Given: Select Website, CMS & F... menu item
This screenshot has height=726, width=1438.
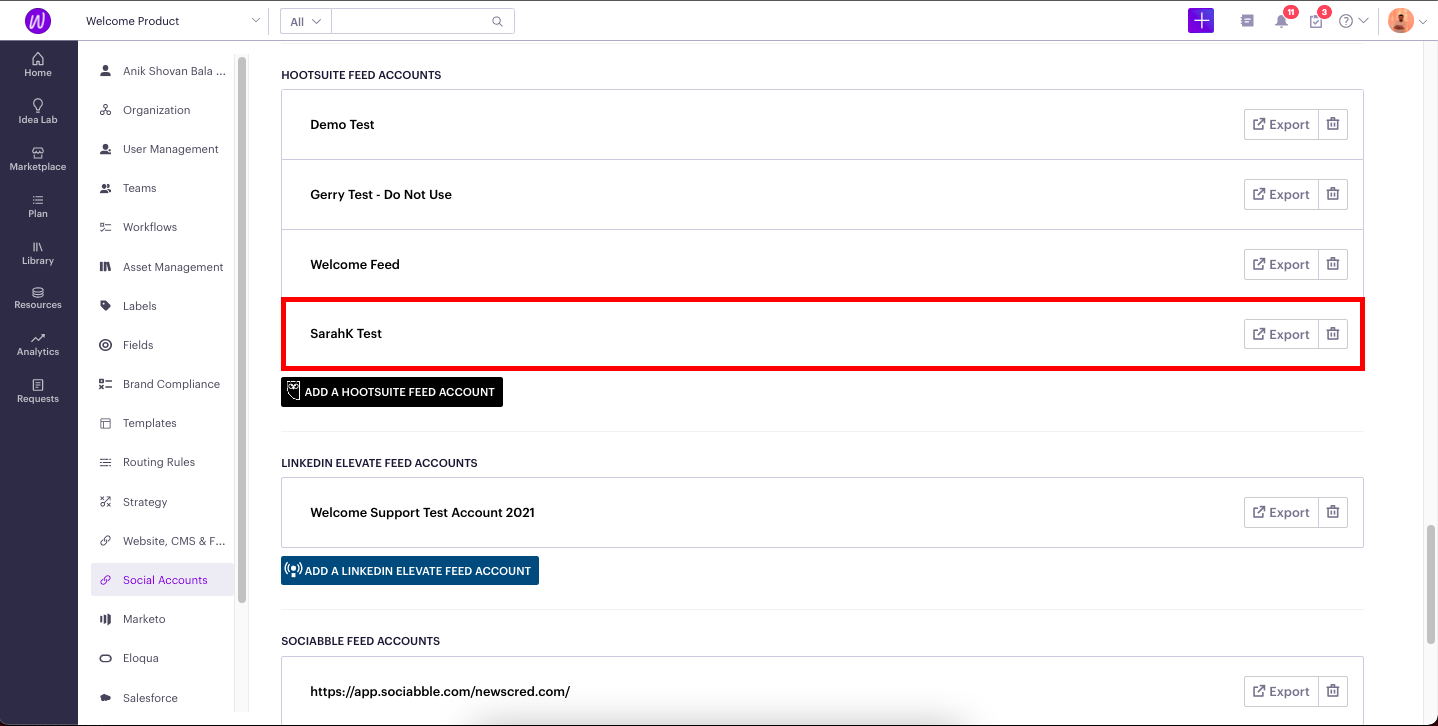Looking at the screenshot, I should (162, 541).
